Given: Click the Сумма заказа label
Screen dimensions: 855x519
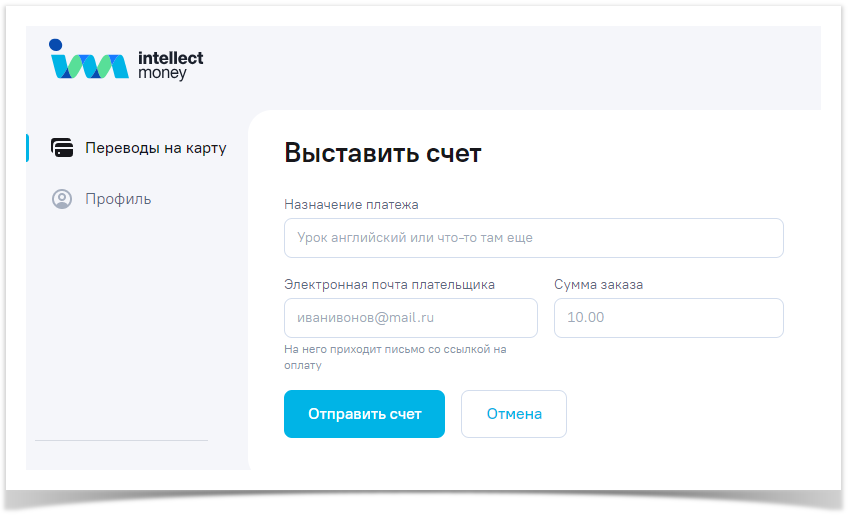Looking at the screenshot, I should pyautogui.click(x=598, y=284).
